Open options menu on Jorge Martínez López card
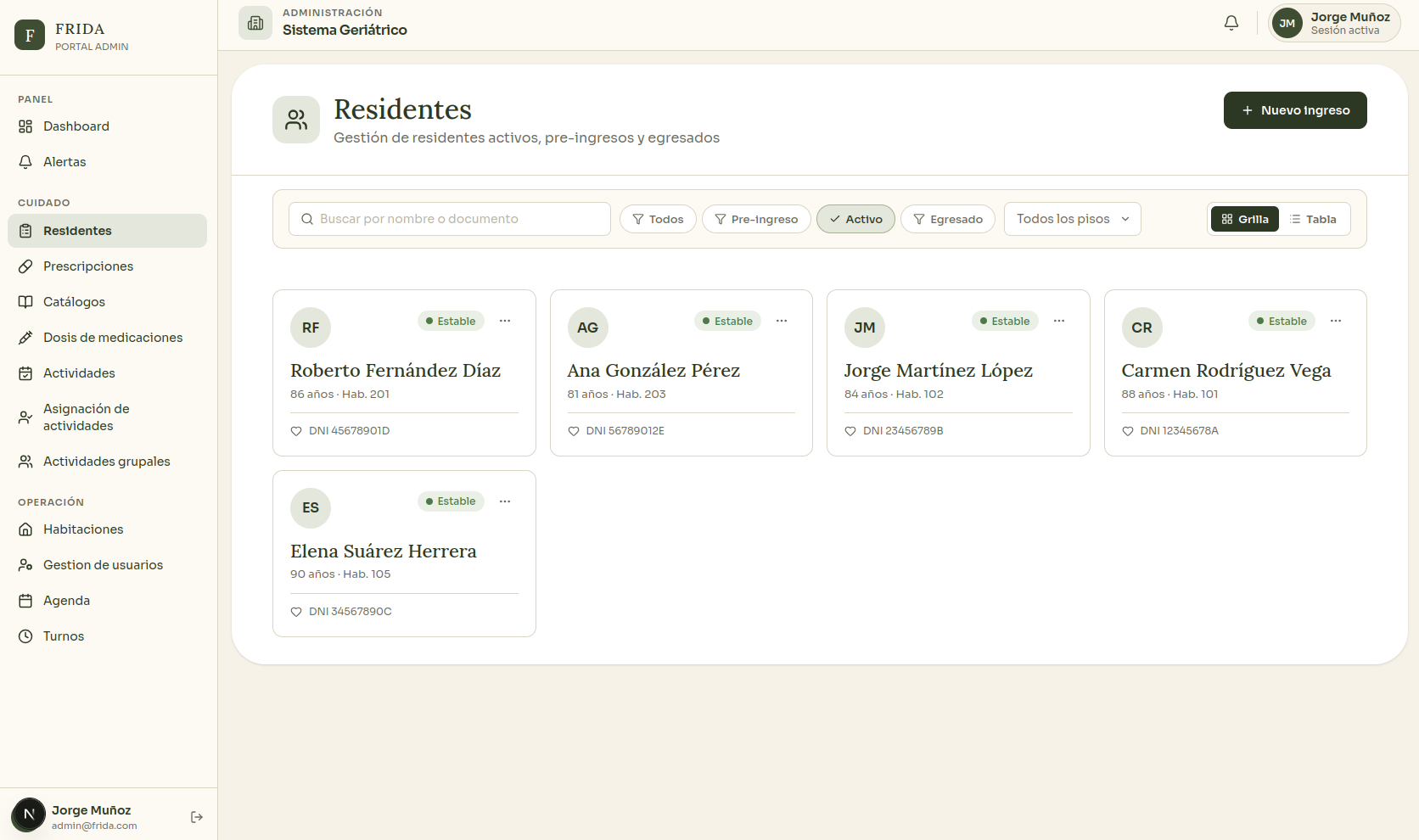Image resolution: width=1419 pixels, height=840 pixels. click(1059, 321)
